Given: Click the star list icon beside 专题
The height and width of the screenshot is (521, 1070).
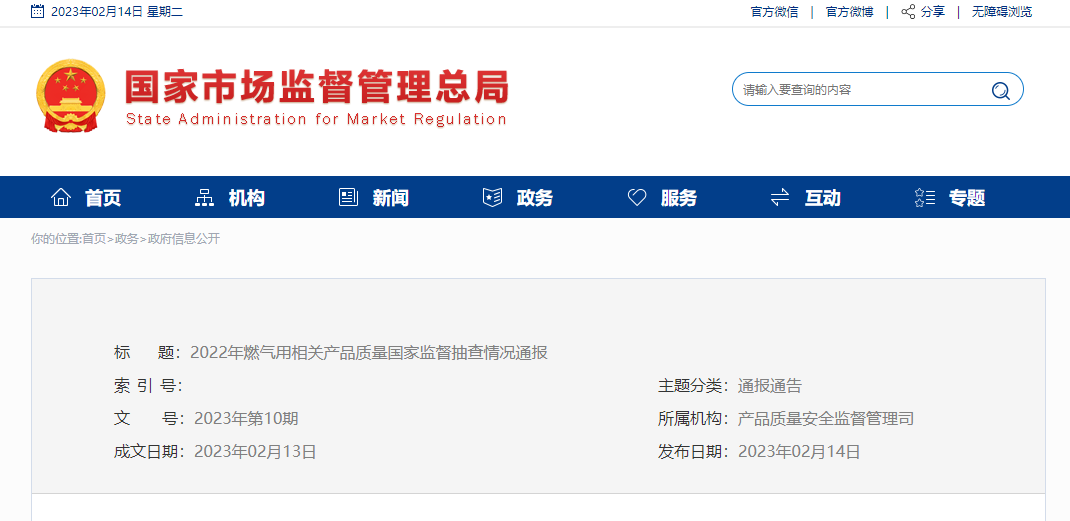Looking at the screenshot, I should pyautogui.click(x=925, y=197).
